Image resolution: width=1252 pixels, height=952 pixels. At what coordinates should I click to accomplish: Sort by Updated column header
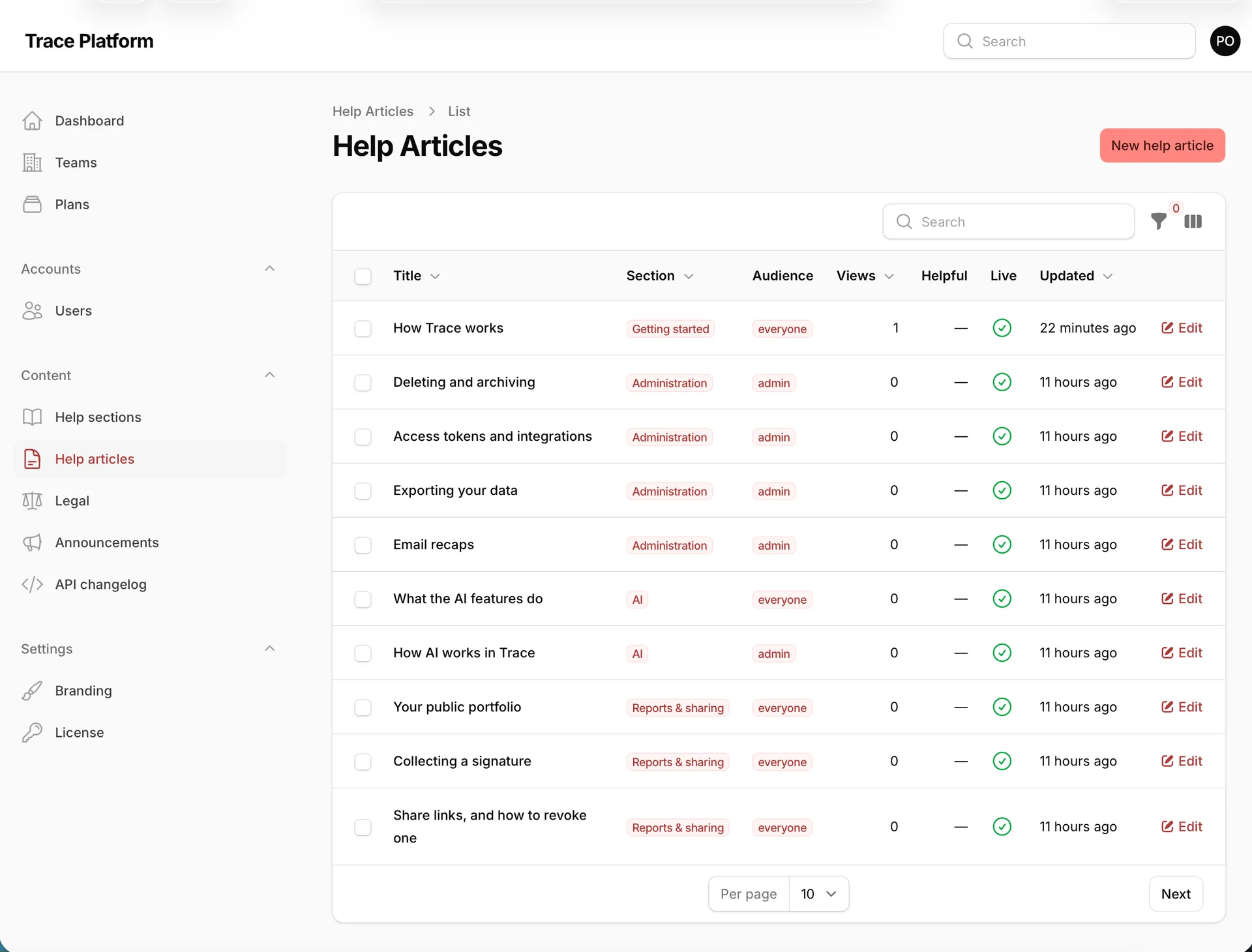tap(1076, 276)
